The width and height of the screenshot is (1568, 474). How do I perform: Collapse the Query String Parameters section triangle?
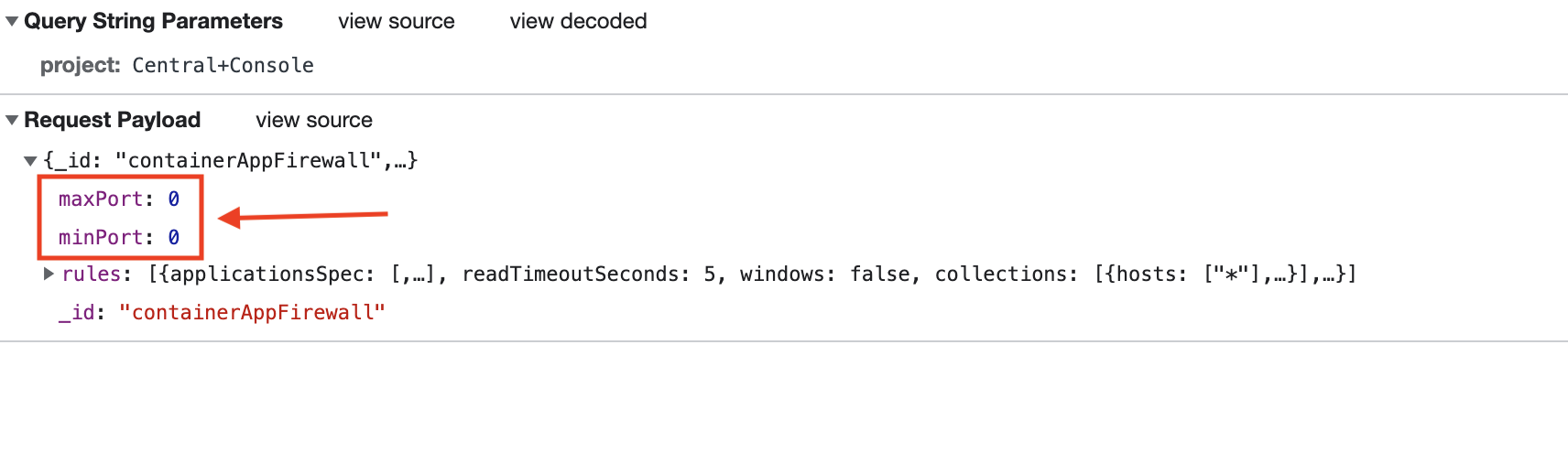[x=12, y=21]
